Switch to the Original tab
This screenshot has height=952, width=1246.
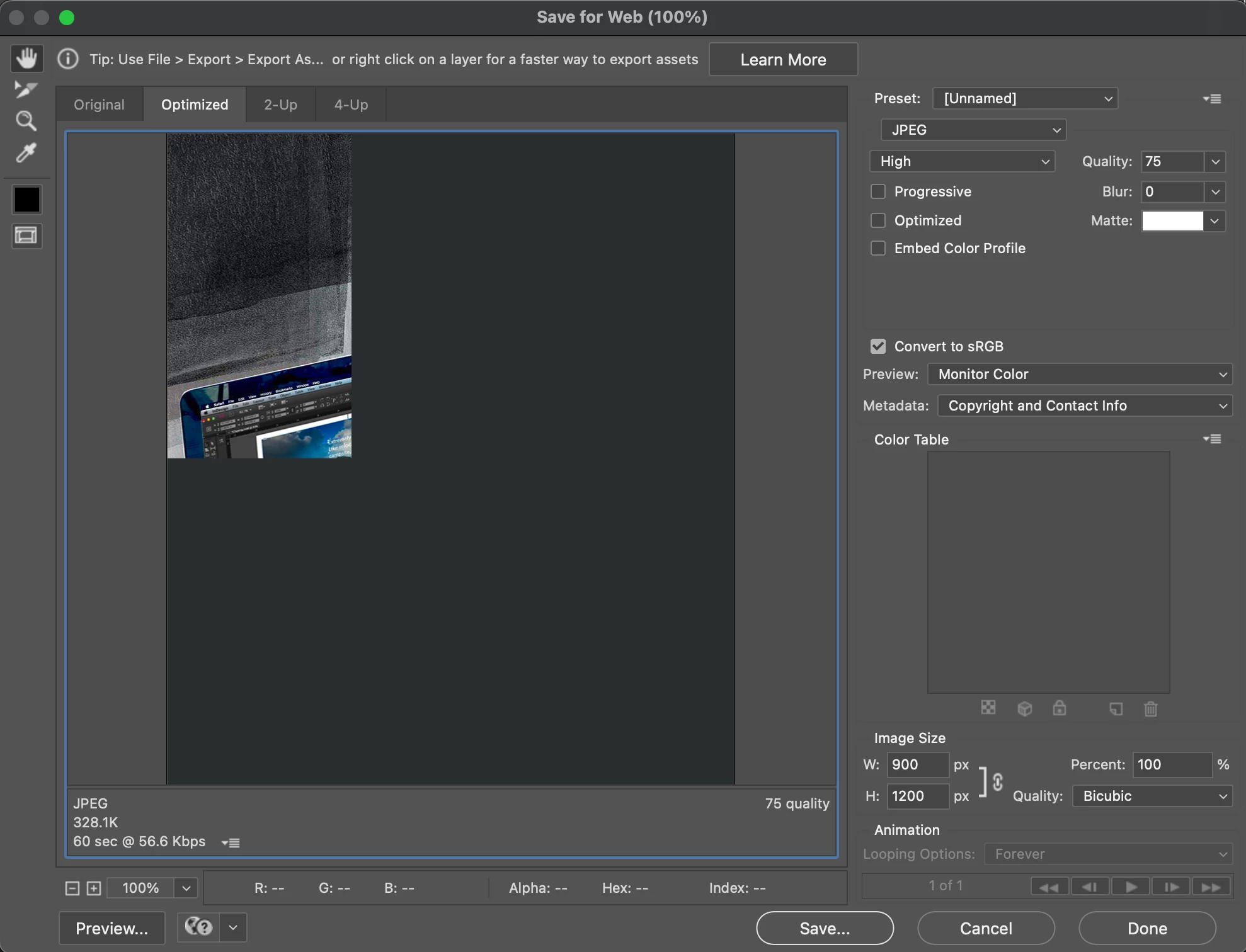[99, 105]
